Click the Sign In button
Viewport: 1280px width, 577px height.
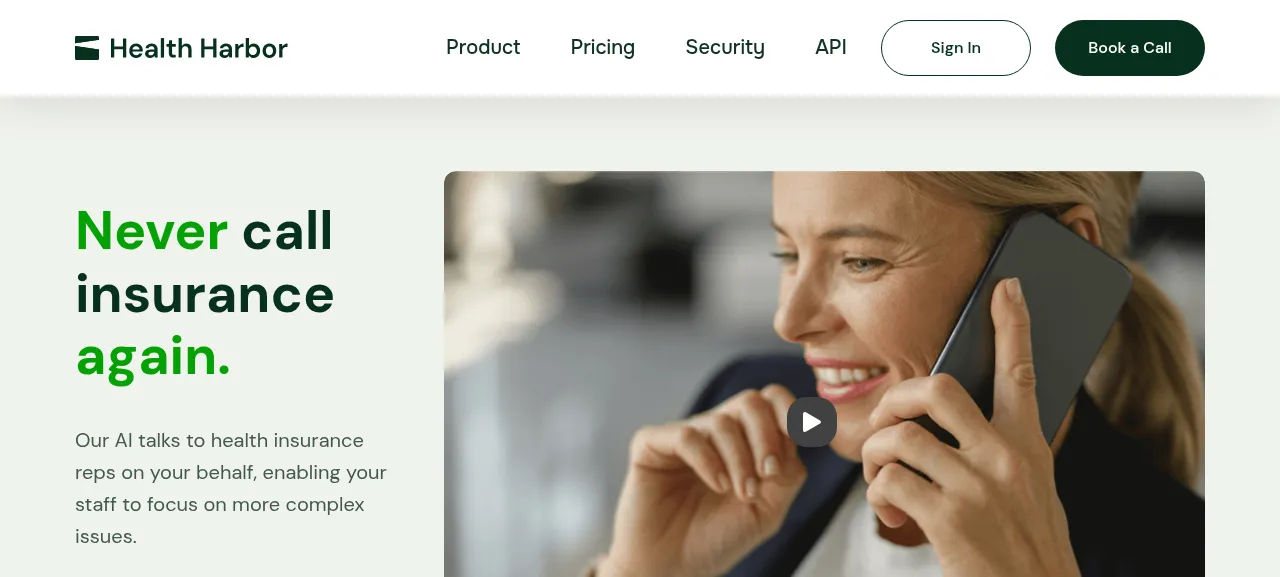[956, 48]
